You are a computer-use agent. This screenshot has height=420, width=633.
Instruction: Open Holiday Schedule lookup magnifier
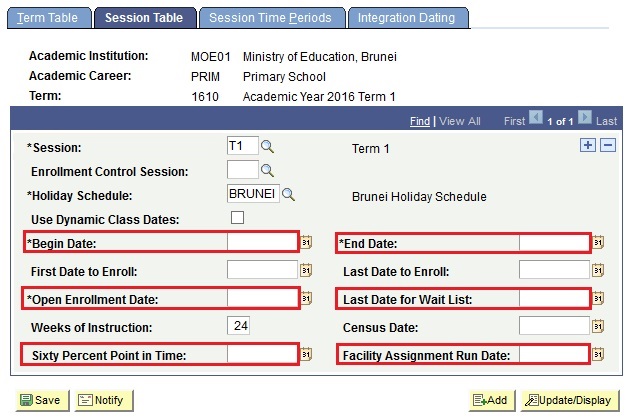click(288, 195)
